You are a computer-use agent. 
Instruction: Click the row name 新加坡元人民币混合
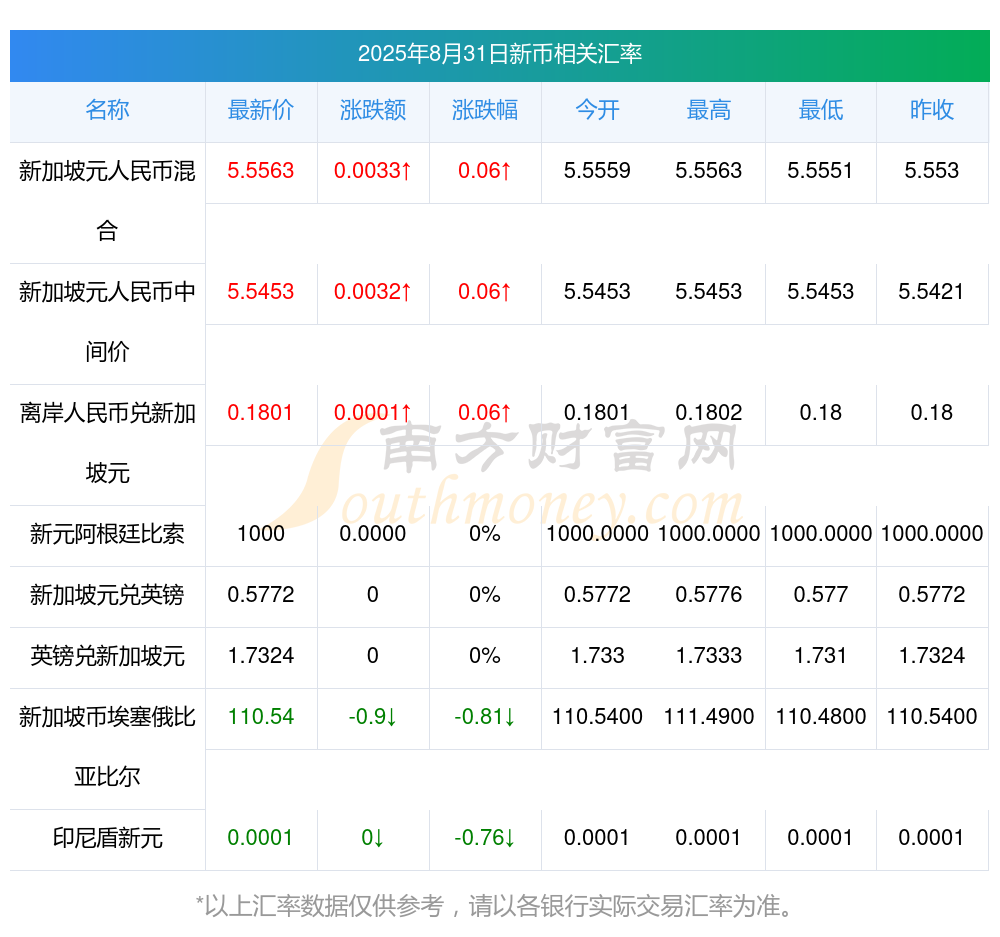tap(107, 200)
